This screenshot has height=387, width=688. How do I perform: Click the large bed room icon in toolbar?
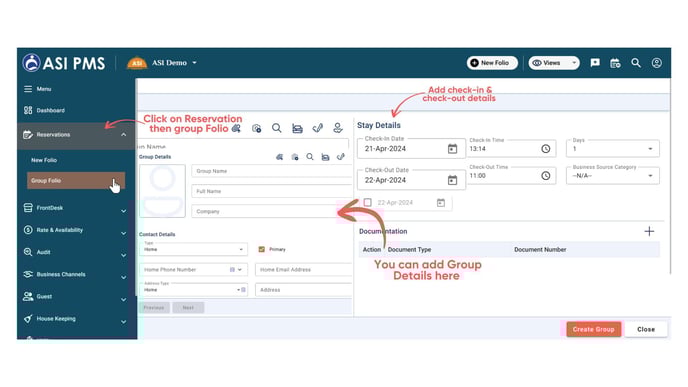coord(297,128)
